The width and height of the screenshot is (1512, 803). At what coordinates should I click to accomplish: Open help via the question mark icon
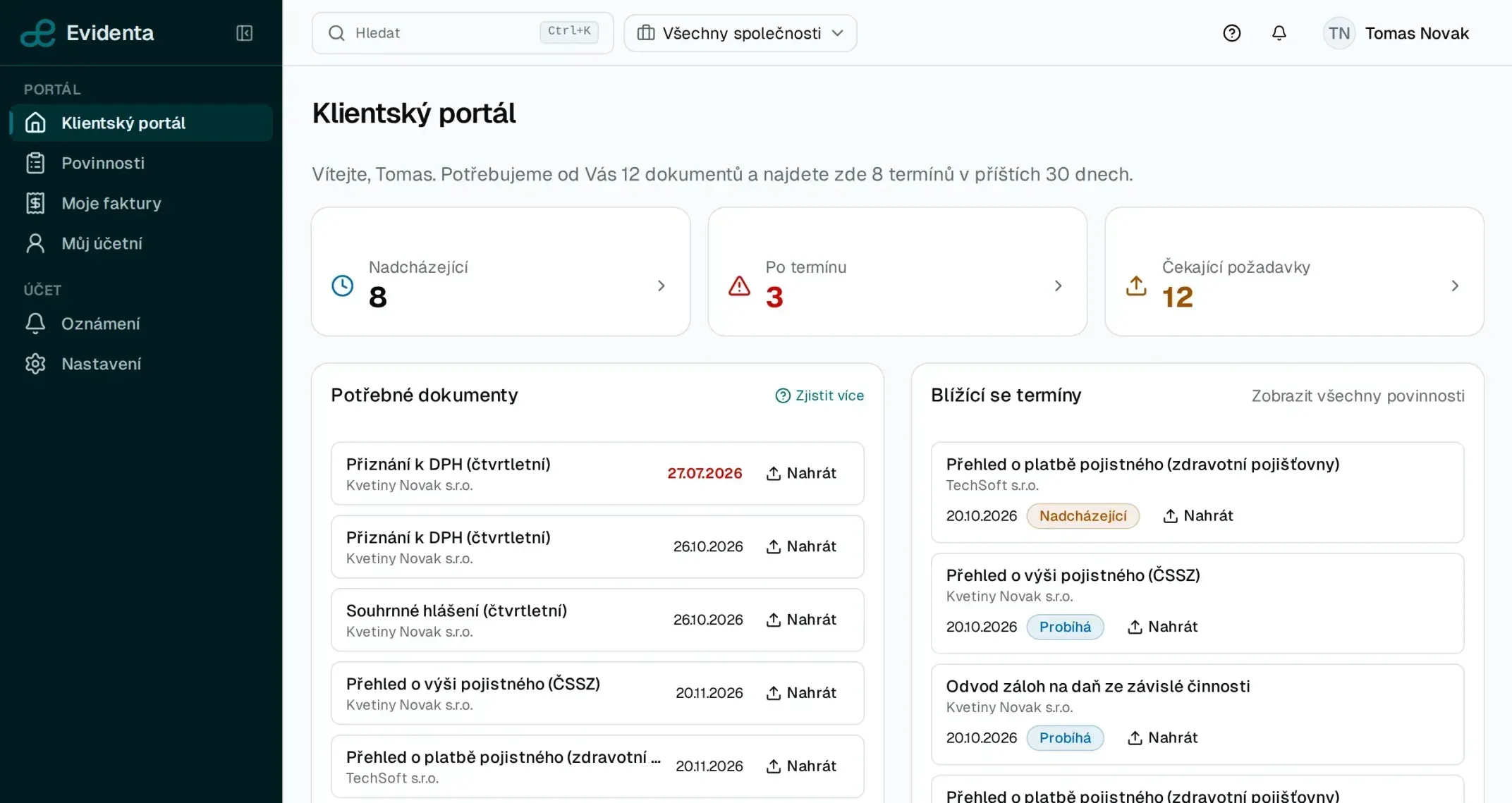click(x=1231, y=33)
